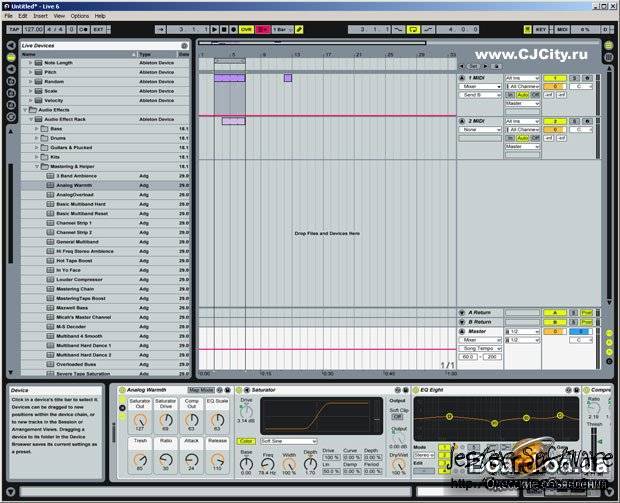Click the EXT sync button
620x503 pixels.
pos(98,29)
